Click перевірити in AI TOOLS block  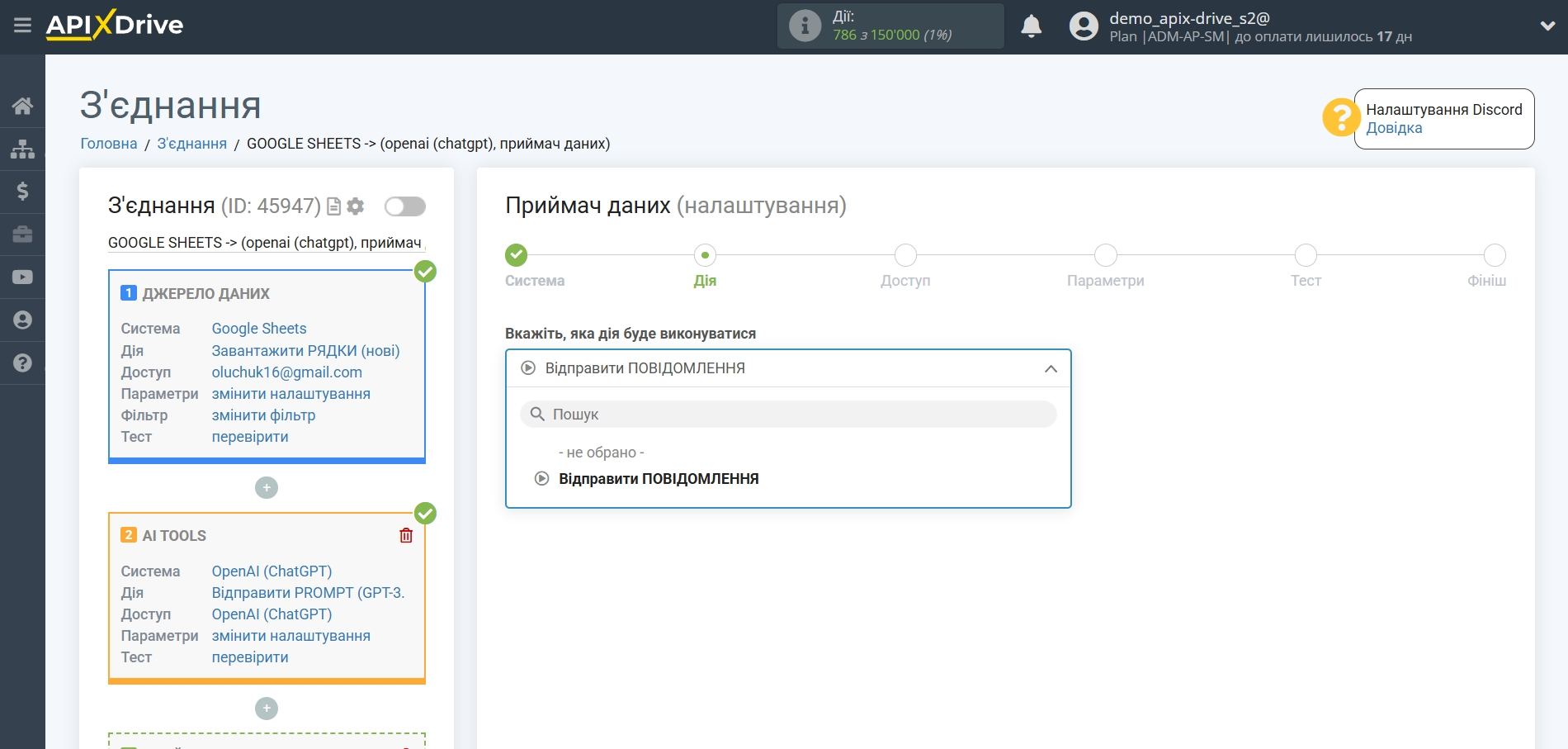[x=250, y=657]
